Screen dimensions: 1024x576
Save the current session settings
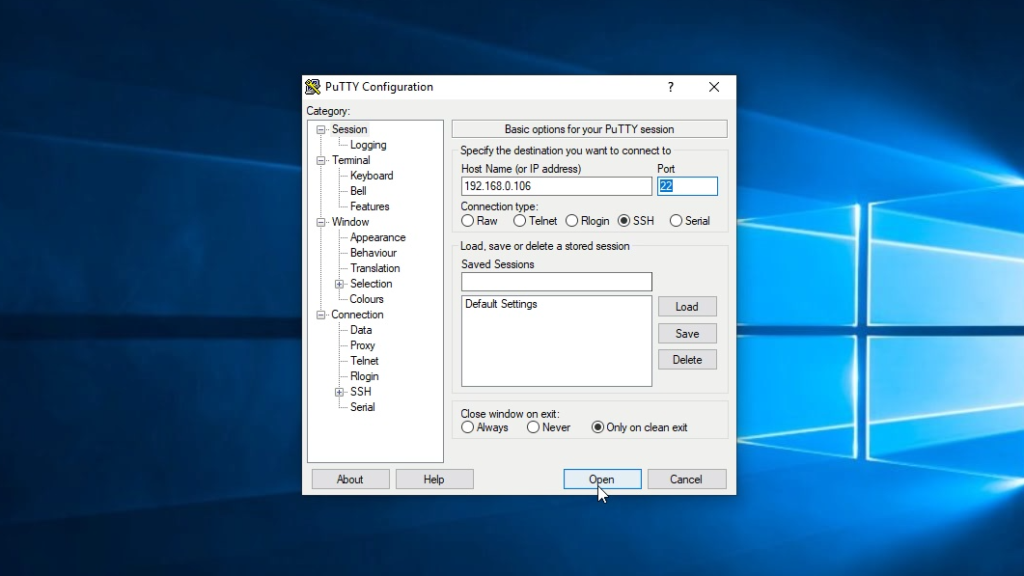click(x=687, y=334)
